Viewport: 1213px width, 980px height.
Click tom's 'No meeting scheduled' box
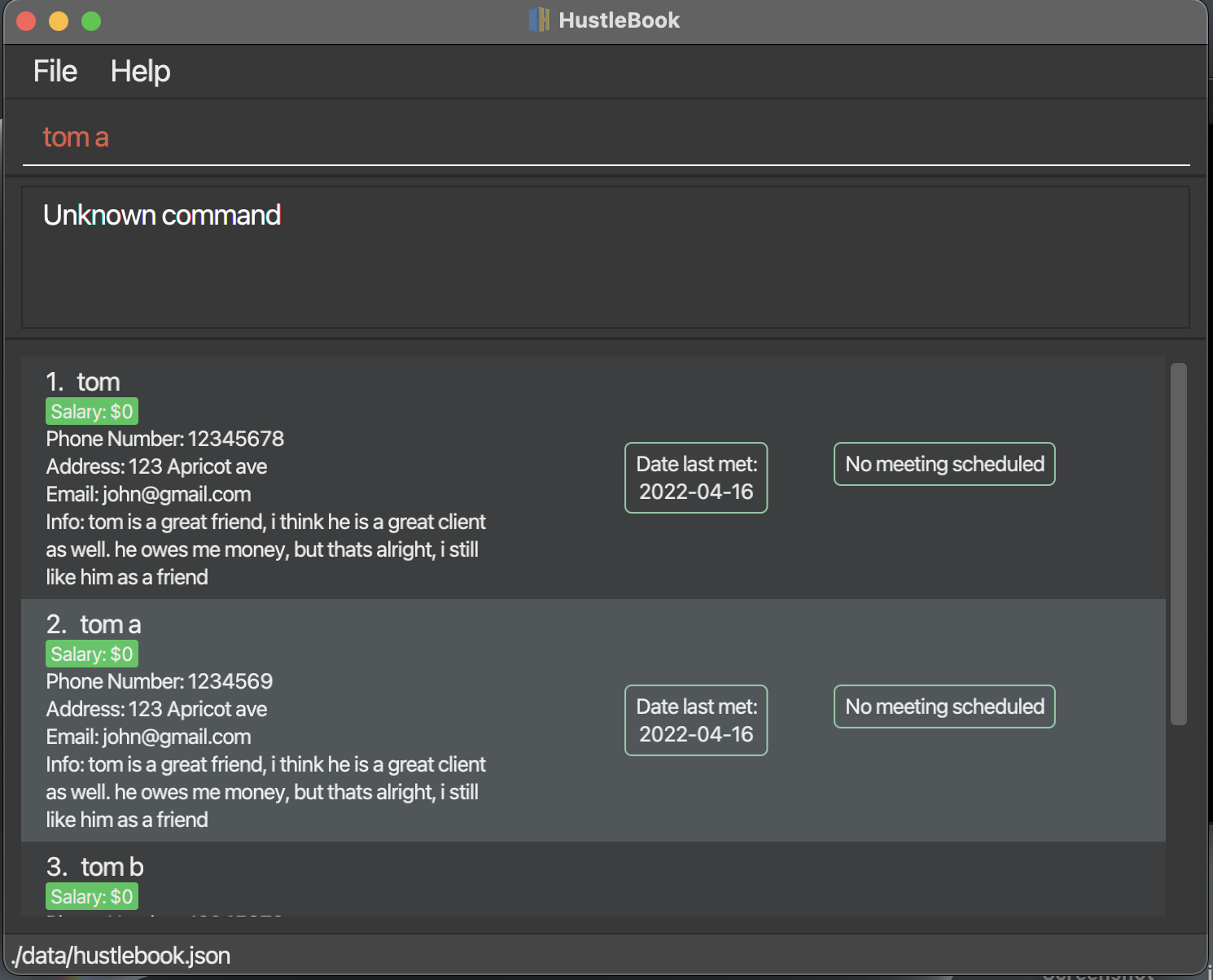944,464
